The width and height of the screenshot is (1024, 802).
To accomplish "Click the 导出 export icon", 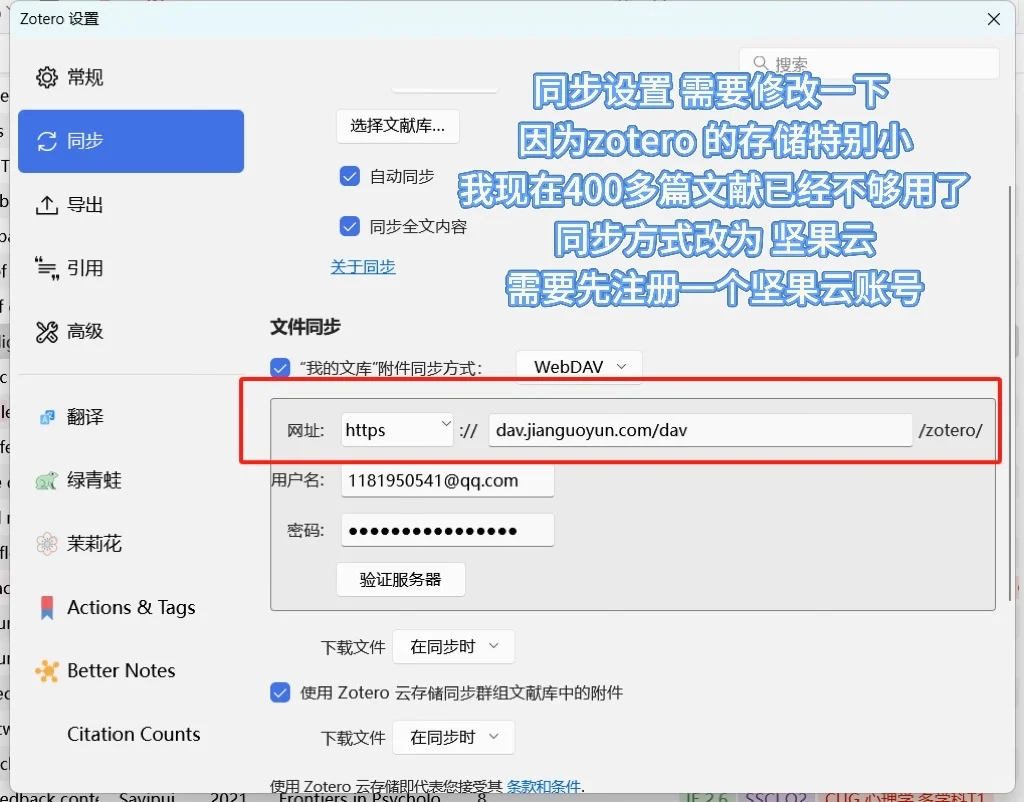I will click(x=46, y=205).
